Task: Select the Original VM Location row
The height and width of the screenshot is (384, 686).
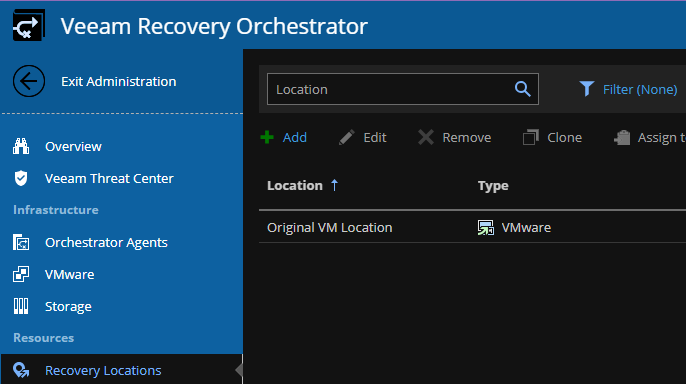Action: (x=472, y=227)
